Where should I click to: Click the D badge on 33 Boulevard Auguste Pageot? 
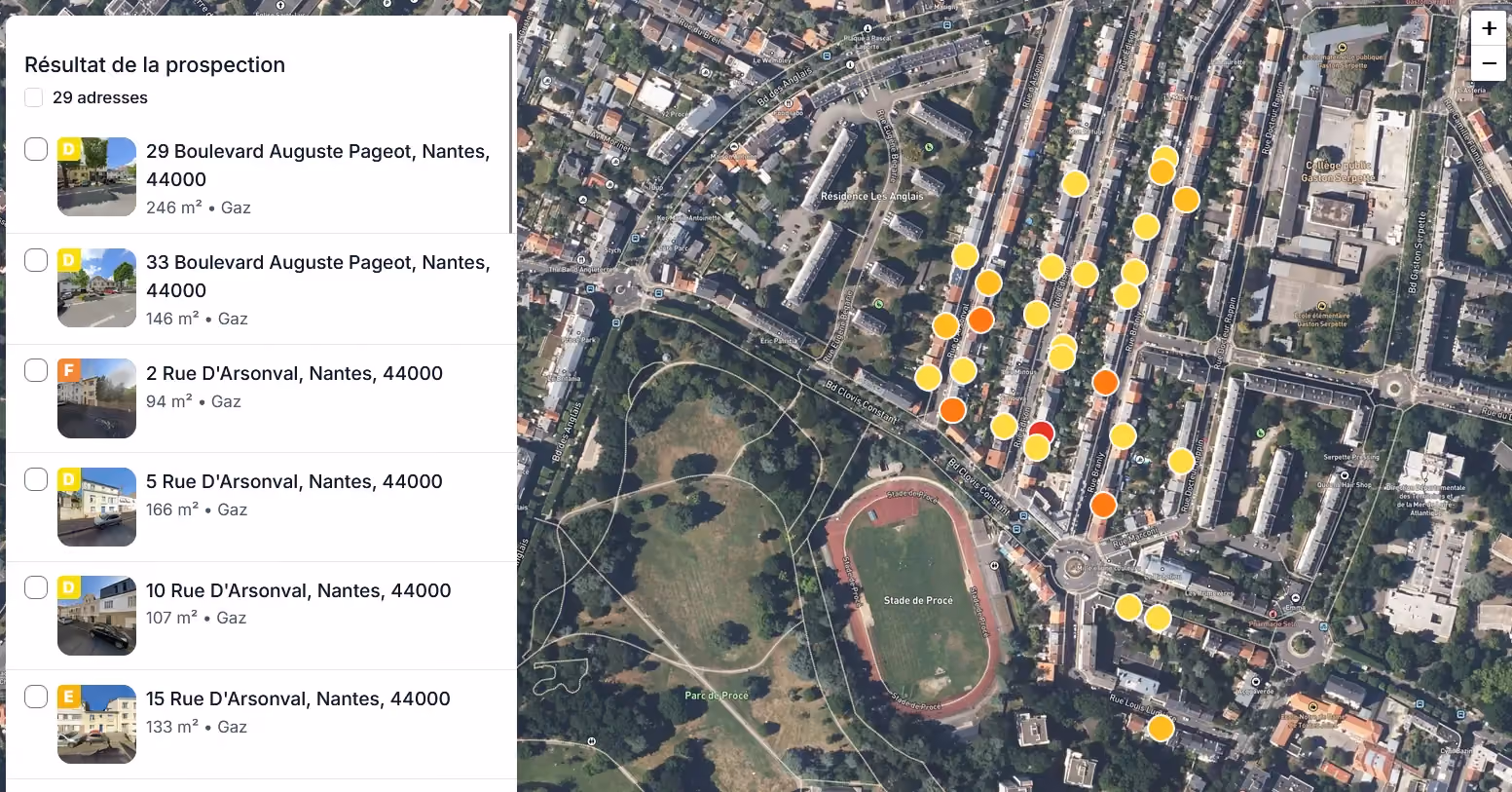point(68,260)
